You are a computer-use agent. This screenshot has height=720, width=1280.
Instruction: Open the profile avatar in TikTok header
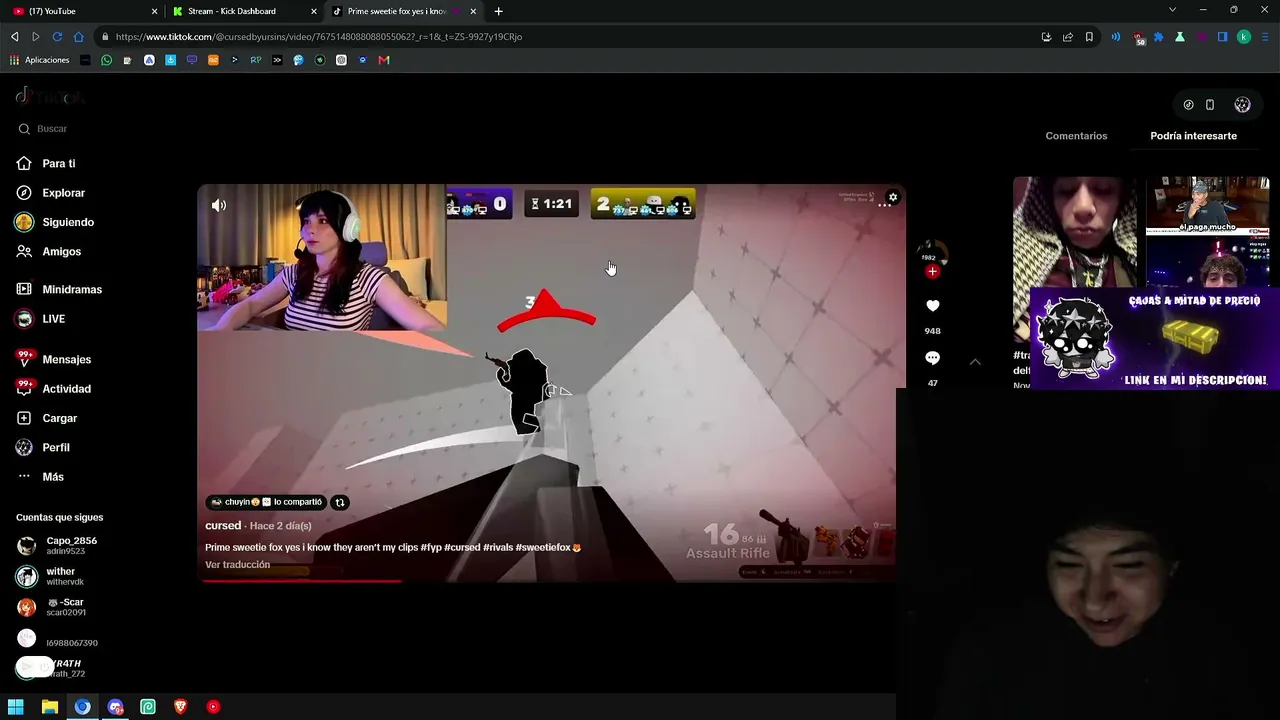point(1242,105)
